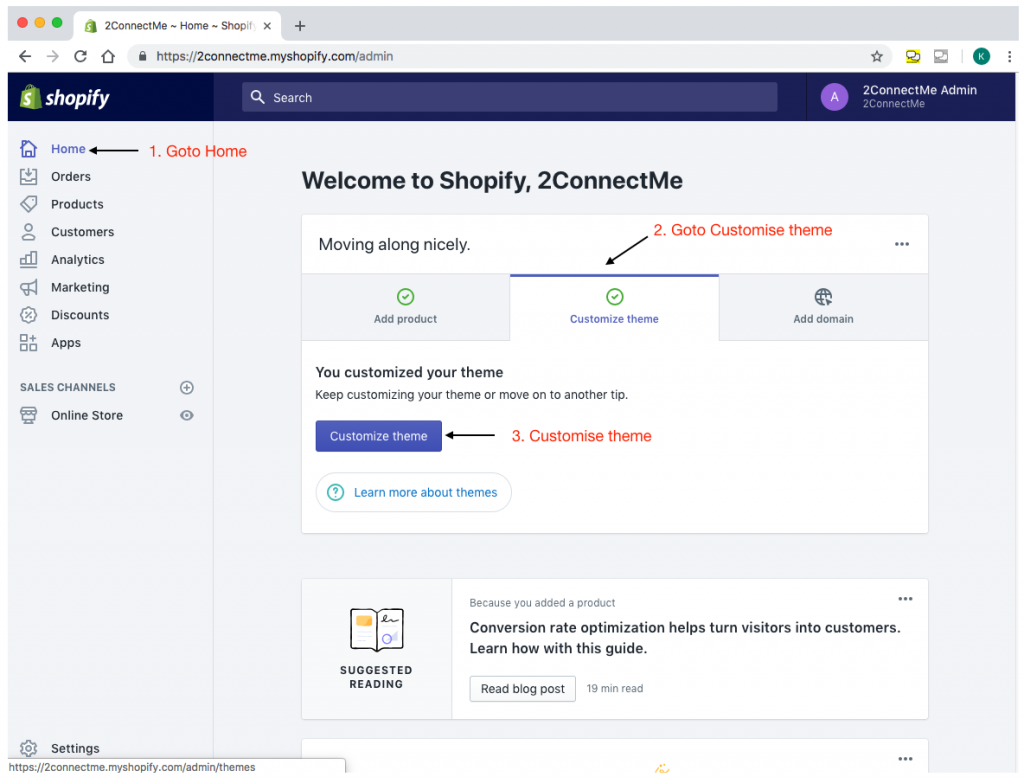Open Marketing in the sidebar
Screen dimensions: 1024x777
[x=80, y=287]
